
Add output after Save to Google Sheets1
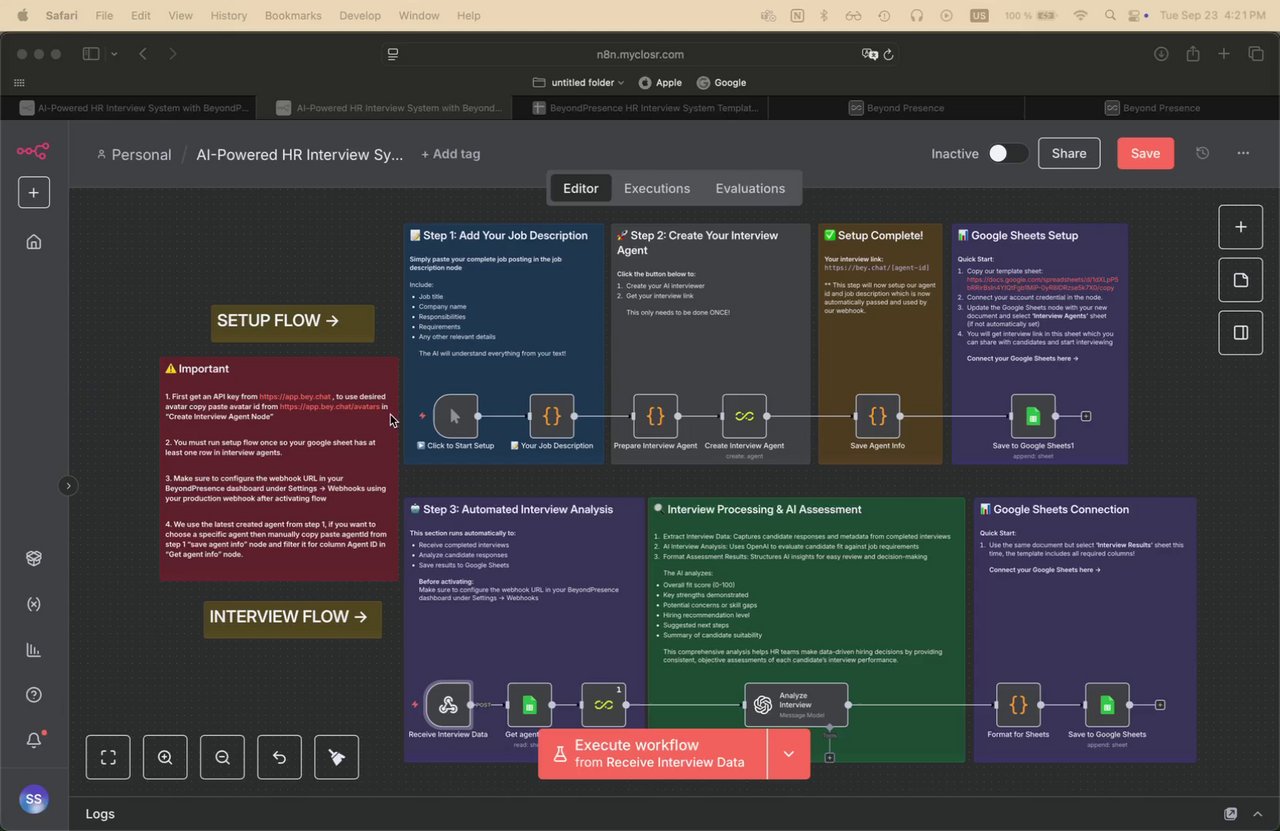coord(1086,416)
